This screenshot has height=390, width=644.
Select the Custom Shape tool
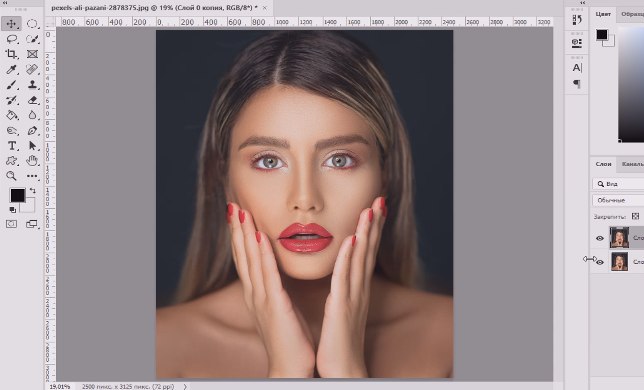(x=11, y=161)
